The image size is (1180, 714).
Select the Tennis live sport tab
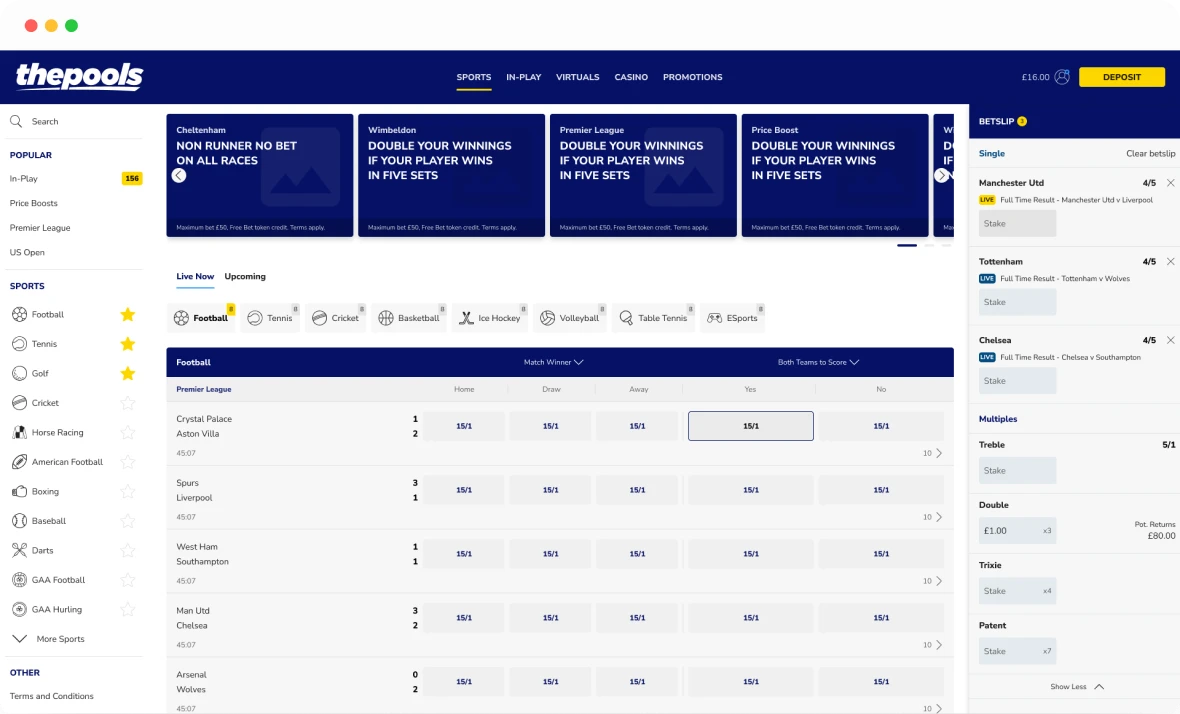pyautogui.click(x=270, y=318)
